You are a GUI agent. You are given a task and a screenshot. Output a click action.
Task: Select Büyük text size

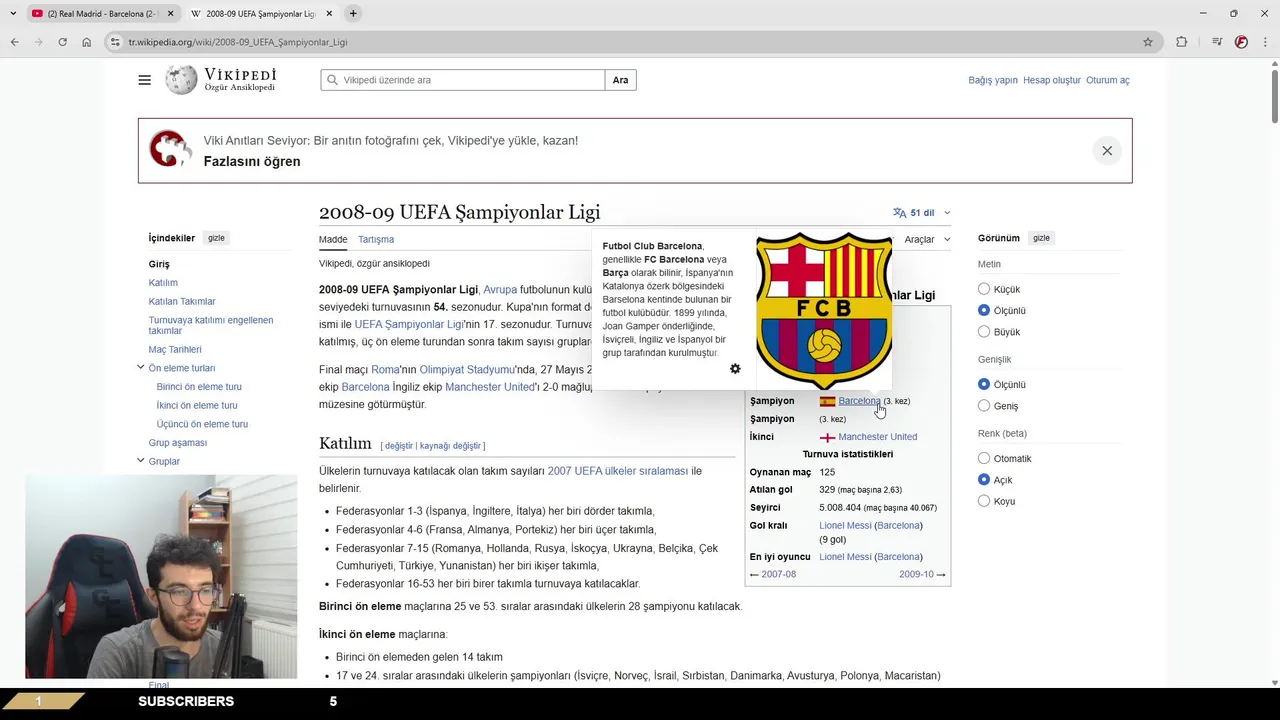click(984, 332)
